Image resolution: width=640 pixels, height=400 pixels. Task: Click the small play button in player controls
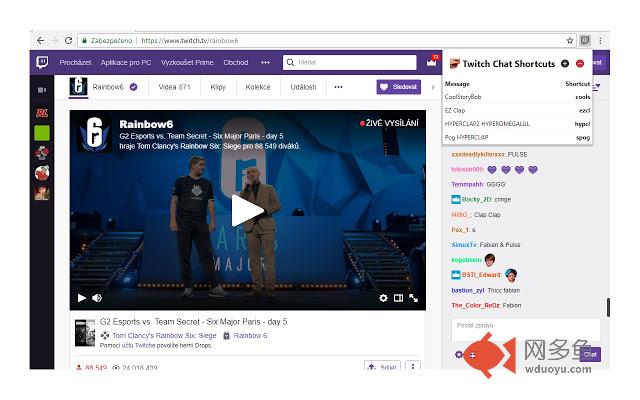(82, 298)
